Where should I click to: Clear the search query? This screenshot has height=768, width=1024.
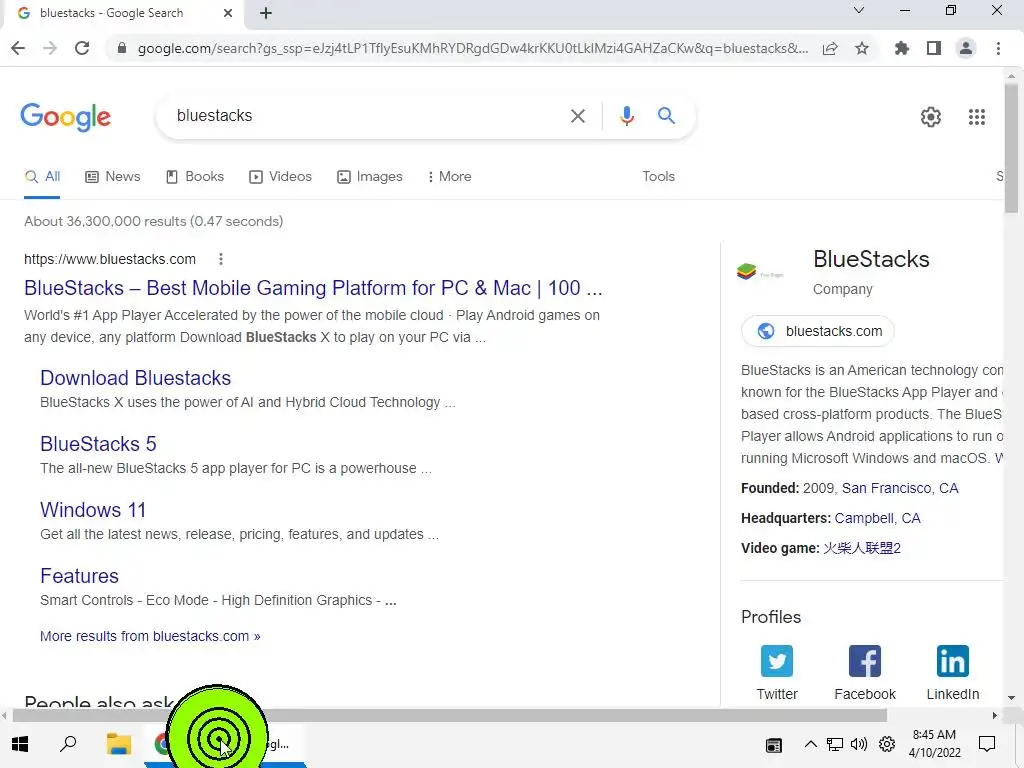[577, 116]
